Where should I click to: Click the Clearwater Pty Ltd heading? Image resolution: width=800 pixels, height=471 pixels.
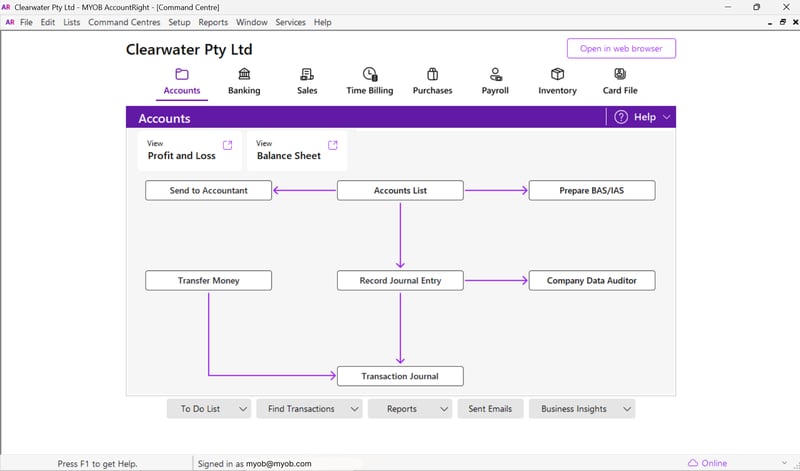(189, 49)
